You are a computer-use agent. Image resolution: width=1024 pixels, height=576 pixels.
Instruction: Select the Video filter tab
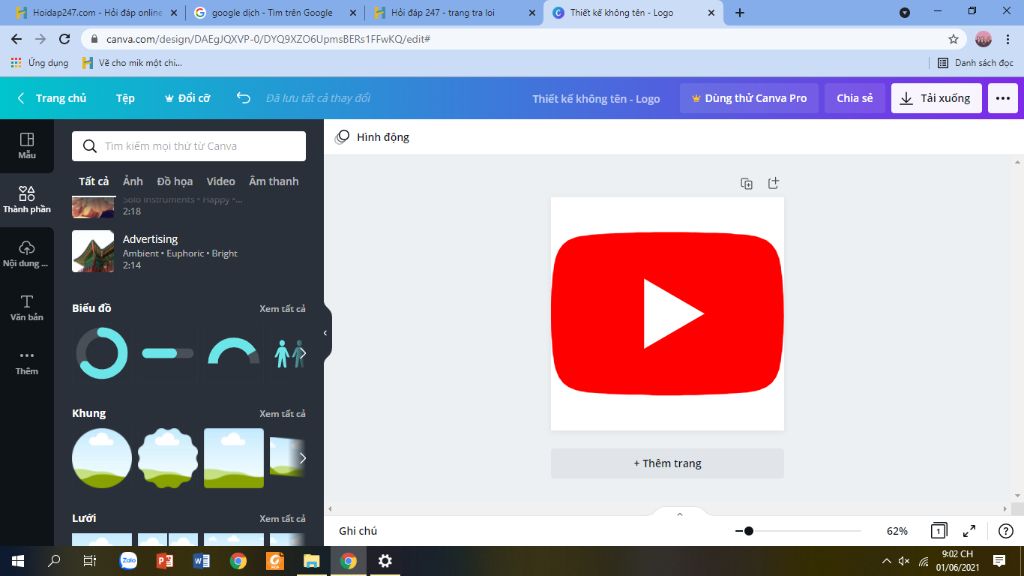point(221,182)
